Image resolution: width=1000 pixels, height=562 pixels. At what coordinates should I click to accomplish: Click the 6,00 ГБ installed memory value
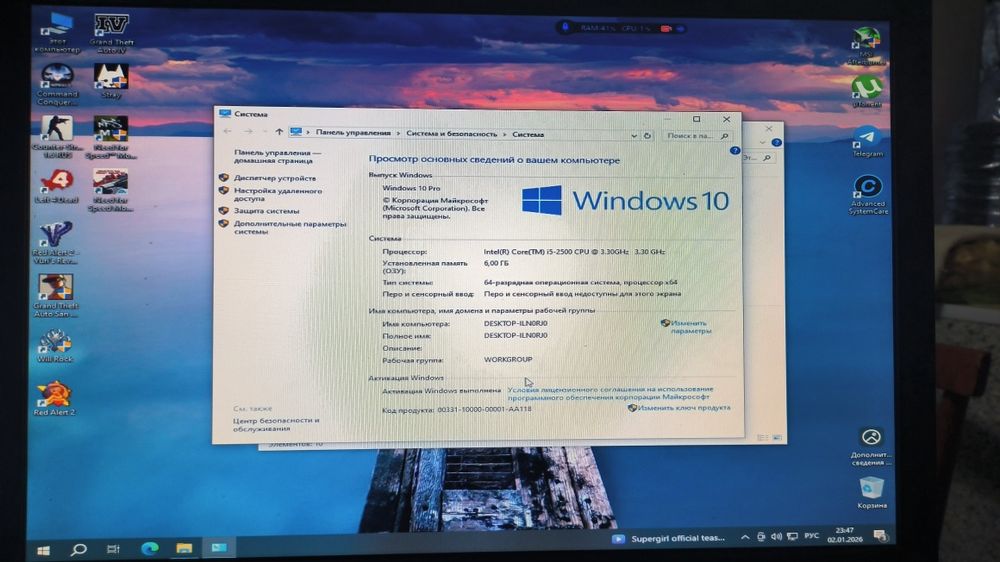point(496,263)
